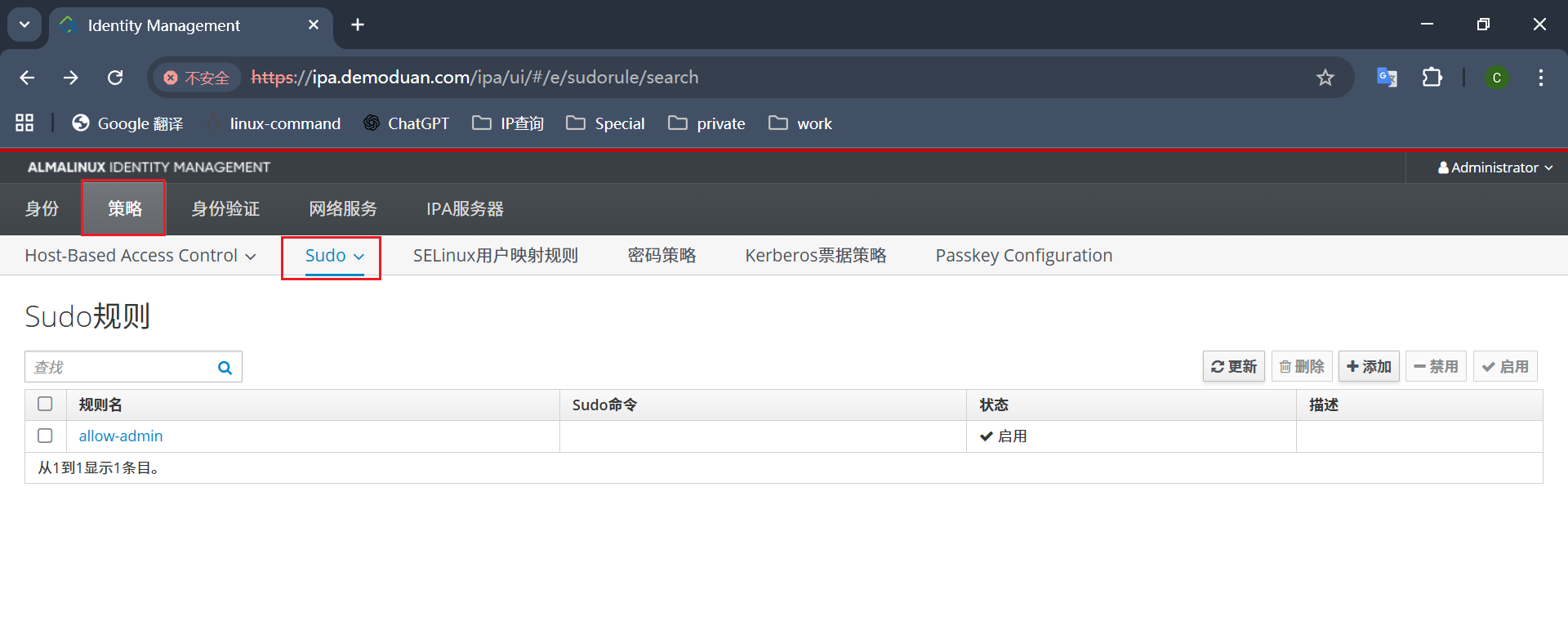The height and width of the screenshot is (617, 1568).
Task: Click the 启用 enable button
Action: (x=1505, y=367)
